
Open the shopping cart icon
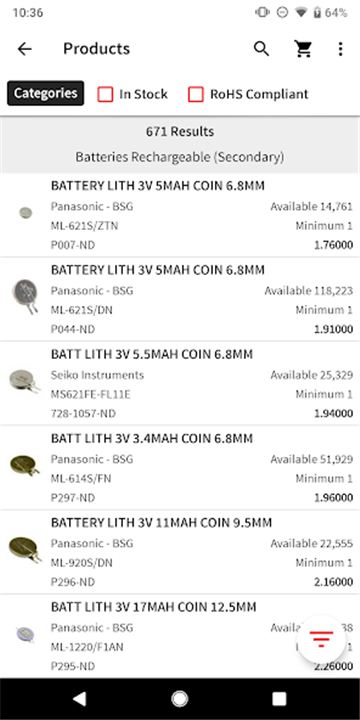coord(303,49)
